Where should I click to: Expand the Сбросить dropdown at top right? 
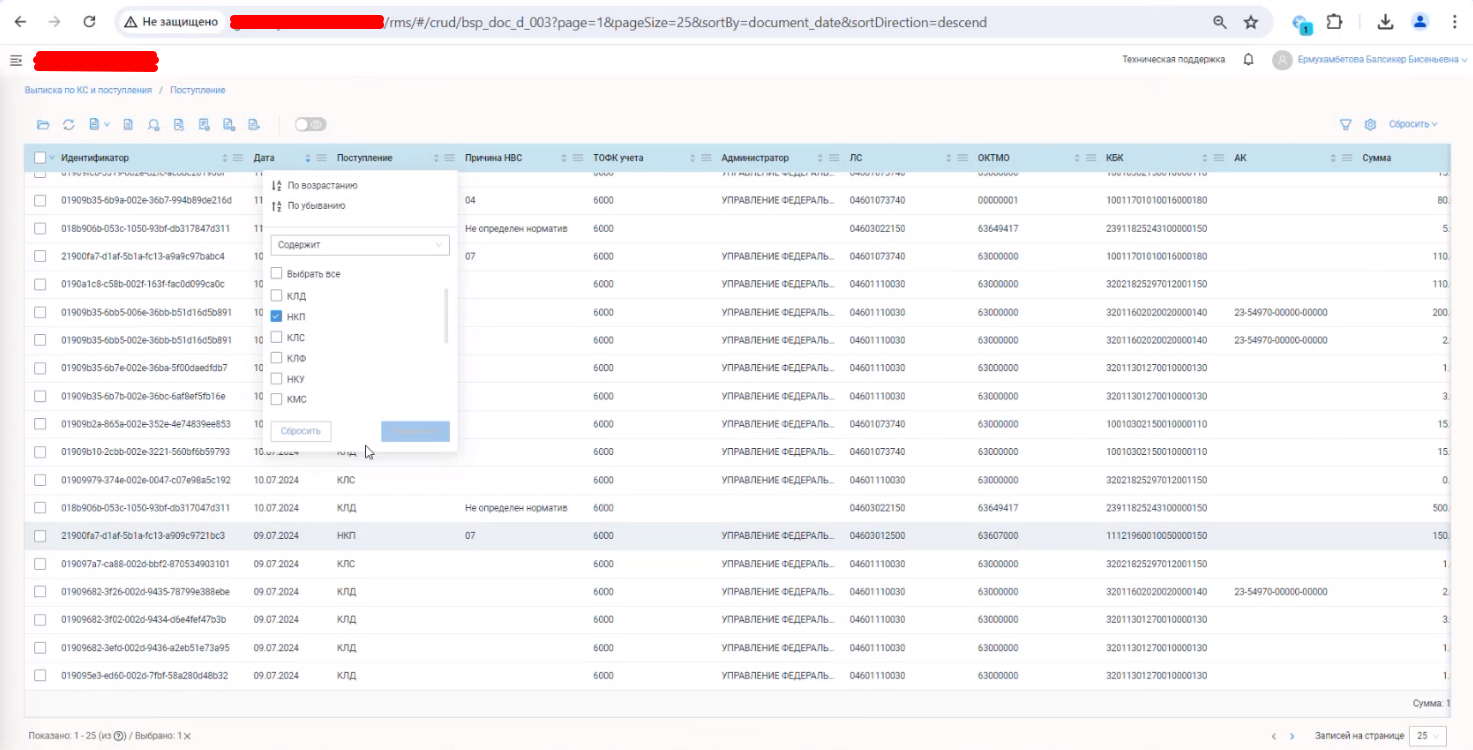coord(1413,125)
